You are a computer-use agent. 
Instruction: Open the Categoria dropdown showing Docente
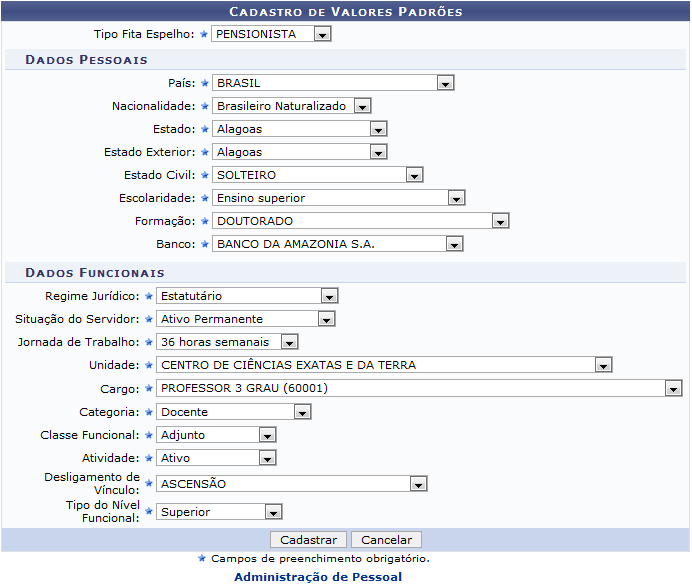[233, 412]
